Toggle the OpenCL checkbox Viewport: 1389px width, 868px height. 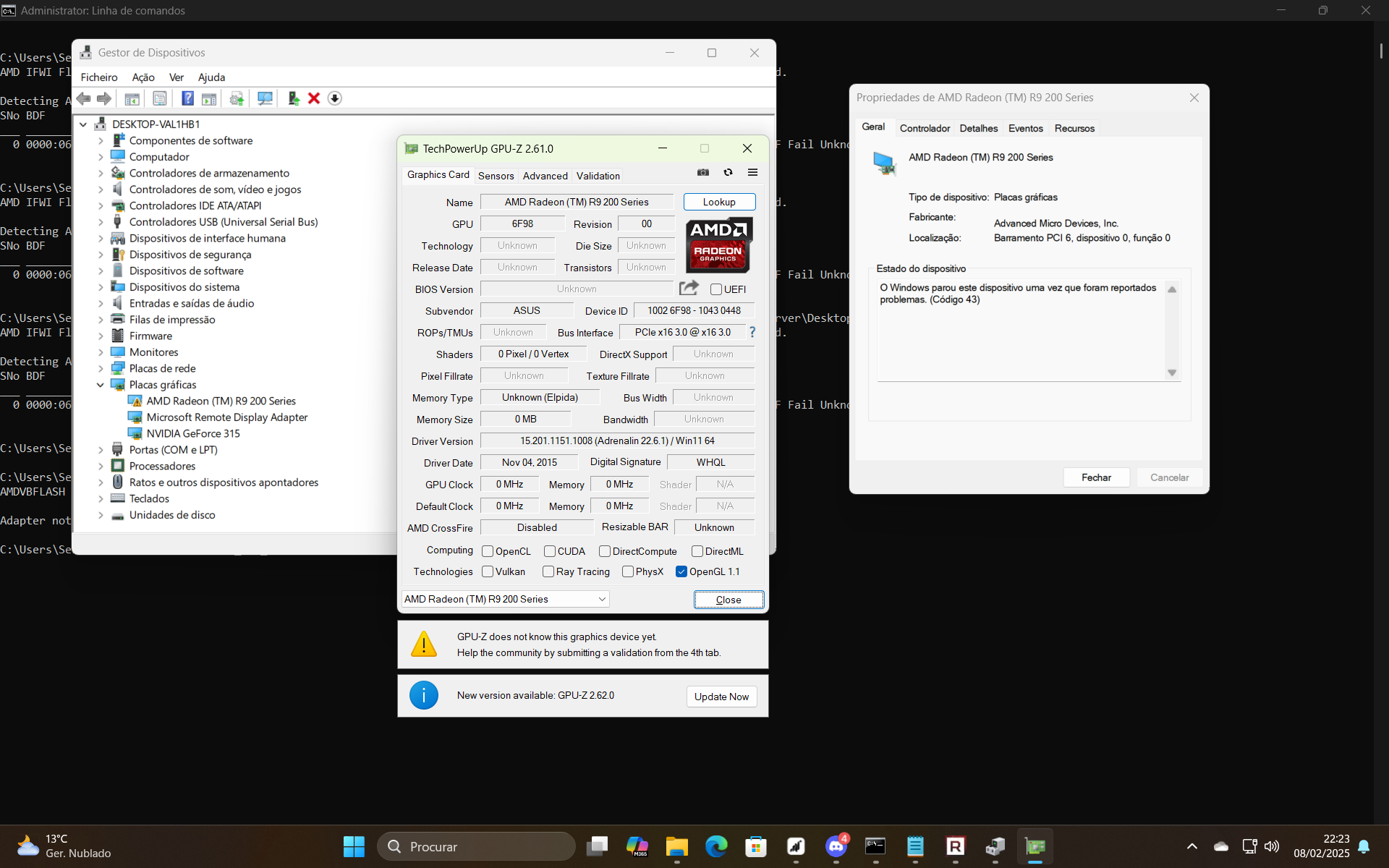point(488,551)
